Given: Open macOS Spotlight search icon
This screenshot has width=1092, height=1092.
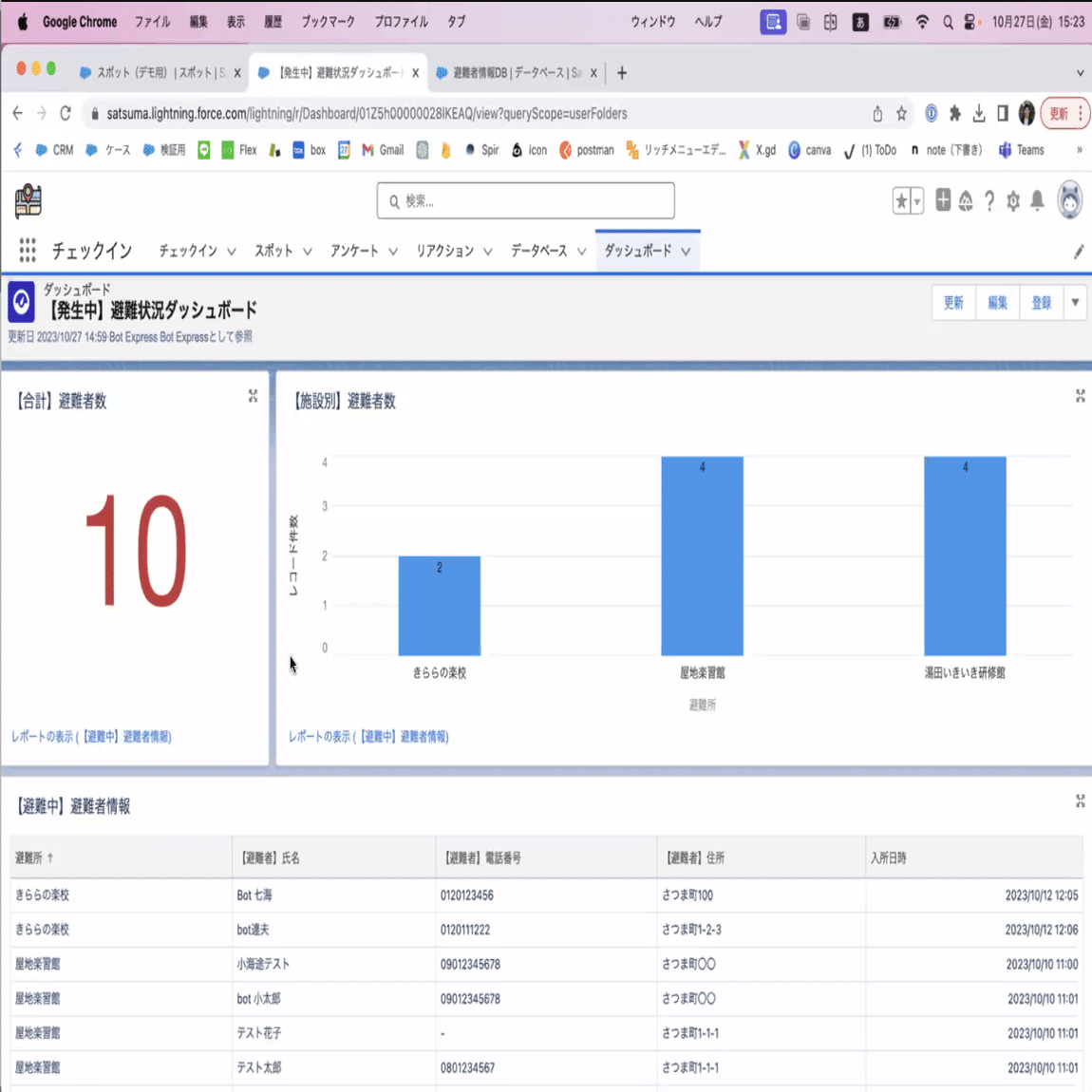Looking at the screenshot, I should click(x=948, y=22).
